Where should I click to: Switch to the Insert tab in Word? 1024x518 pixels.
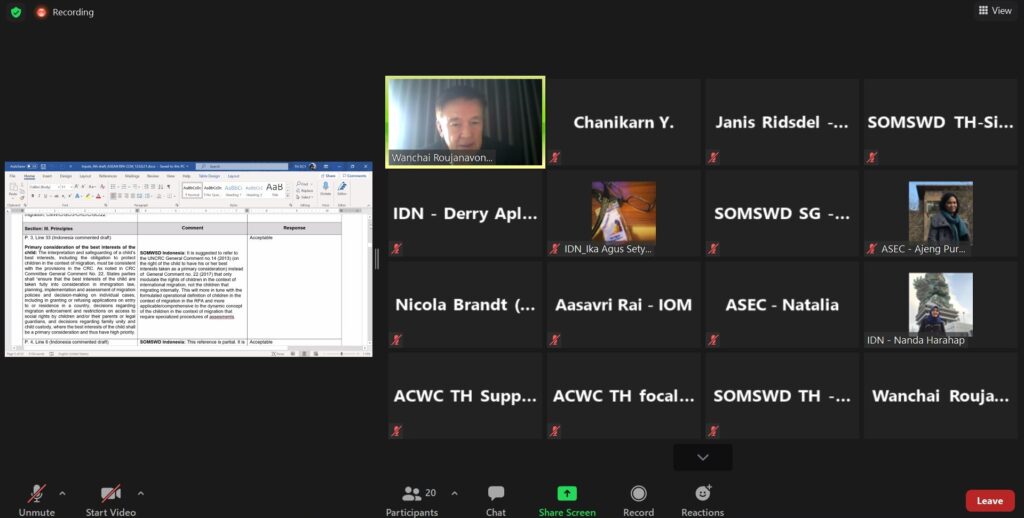click(47, 176)
